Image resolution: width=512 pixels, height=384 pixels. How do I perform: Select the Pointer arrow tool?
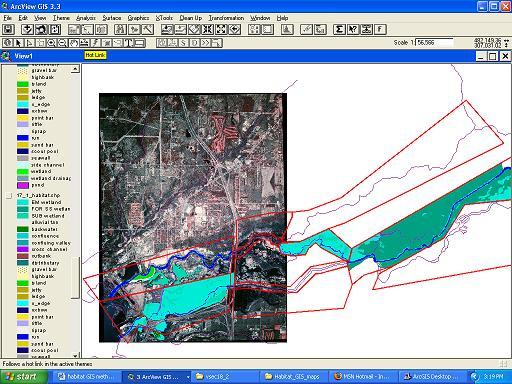[x=19, y=43]
